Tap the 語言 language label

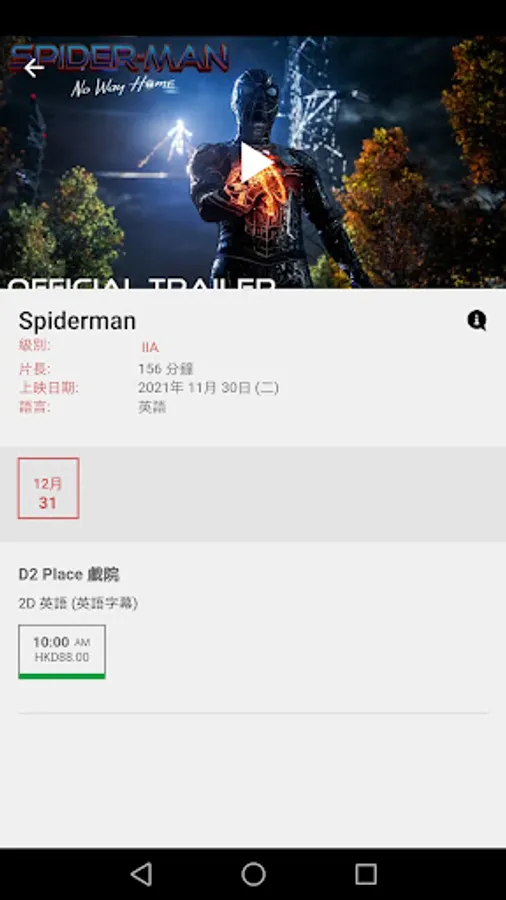point(34,407)
